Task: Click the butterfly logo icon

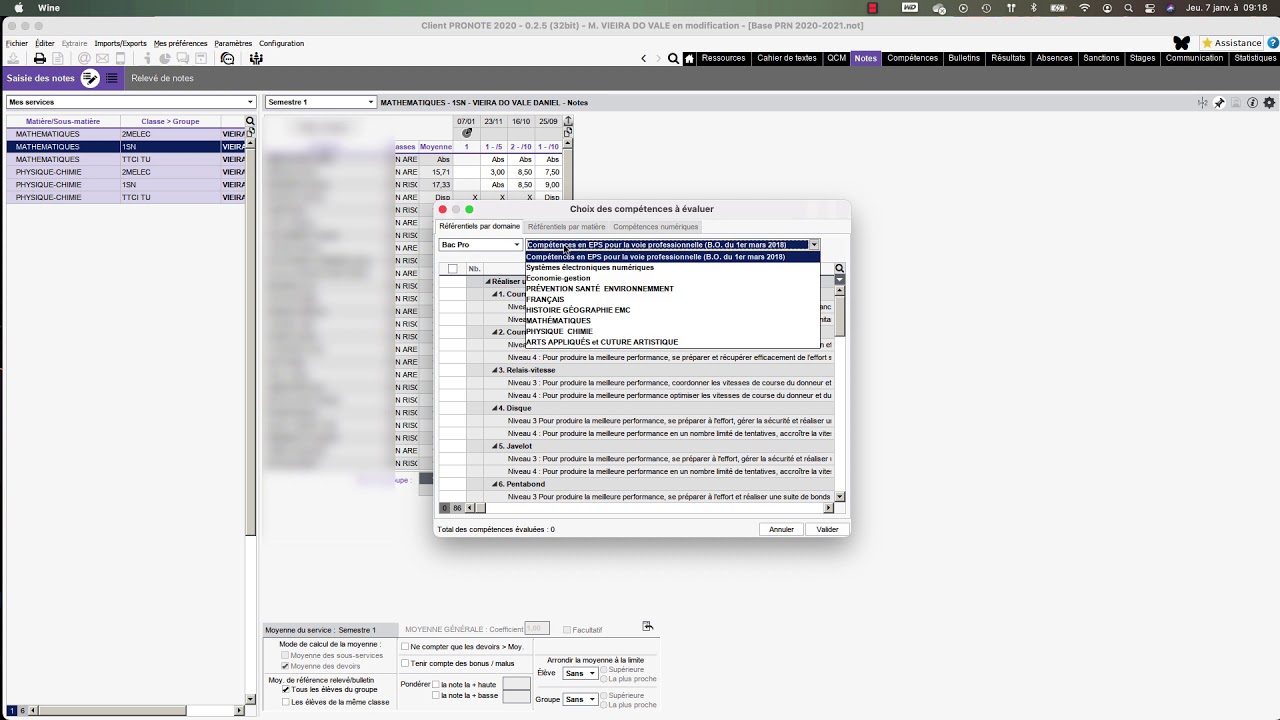Action: [1182, 43]
